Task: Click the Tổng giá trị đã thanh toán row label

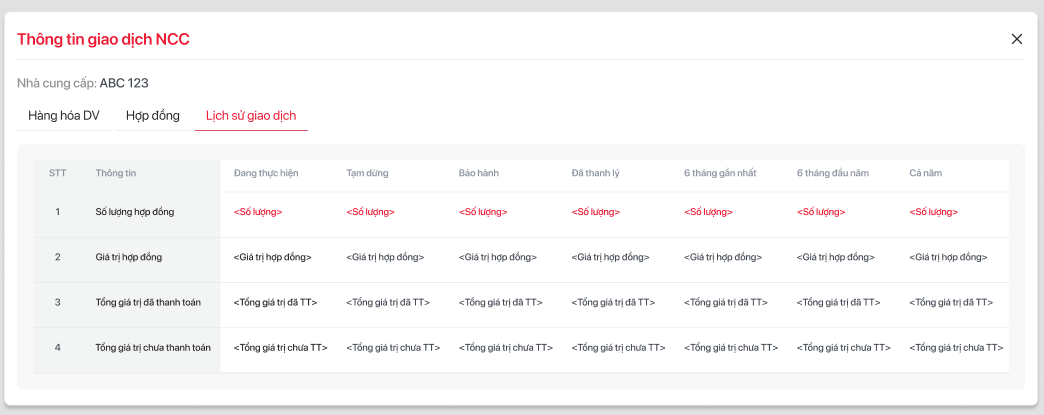Action: [148, 302]
